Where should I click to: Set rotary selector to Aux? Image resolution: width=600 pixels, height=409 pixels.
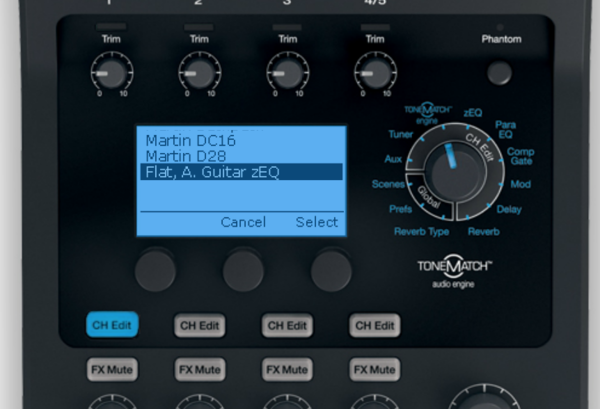click(x=393, y=159)
